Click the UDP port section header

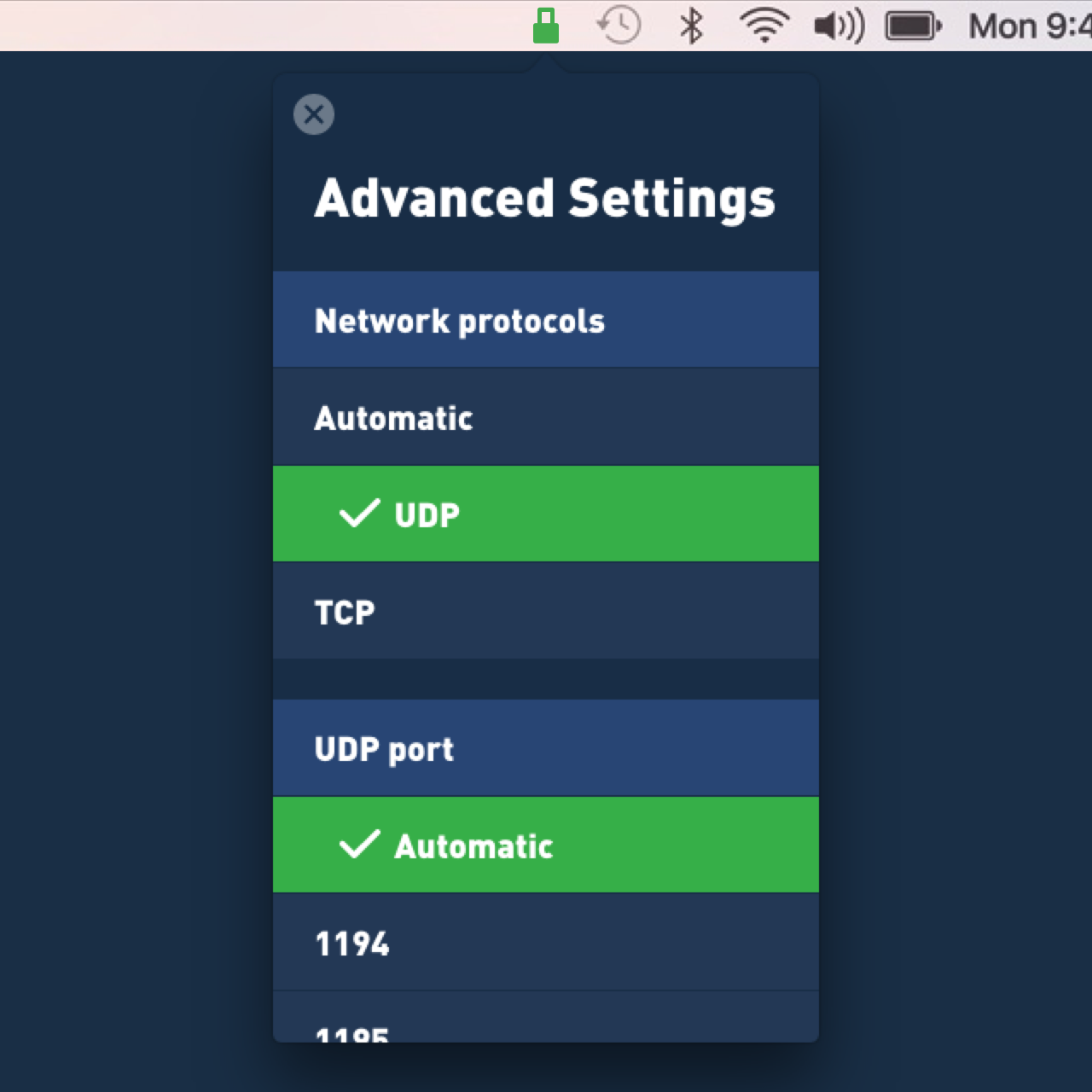pos(545,748)
